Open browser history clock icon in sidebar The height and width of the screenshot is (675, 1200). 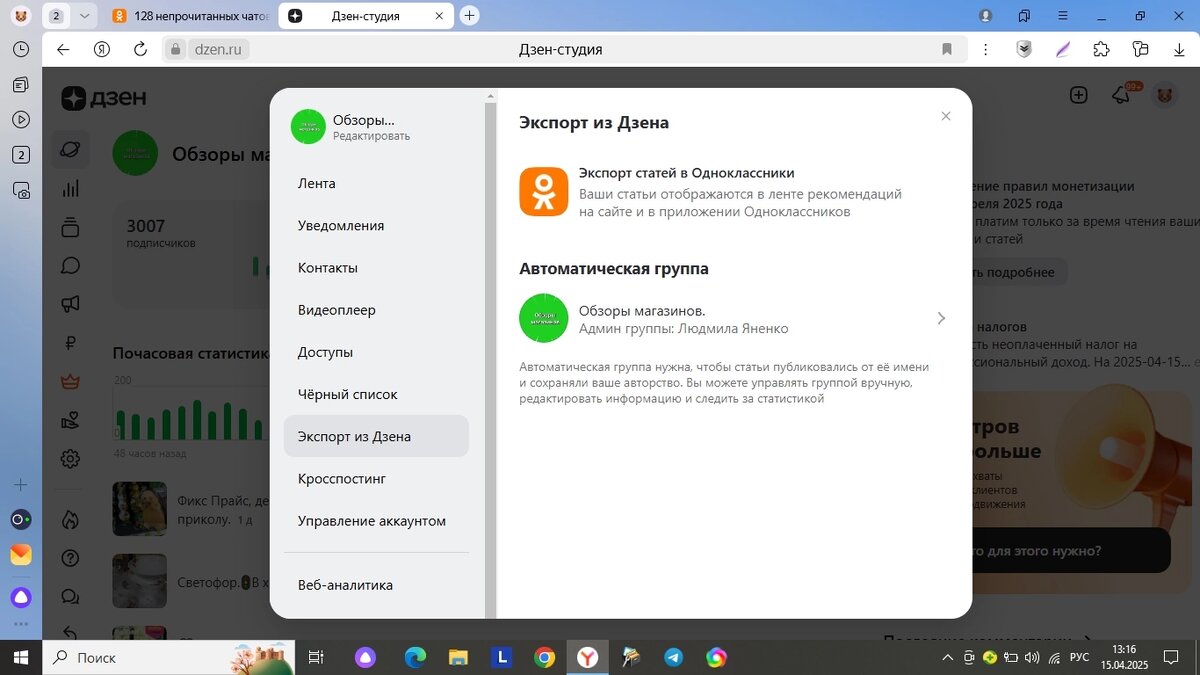pos(20,49)
